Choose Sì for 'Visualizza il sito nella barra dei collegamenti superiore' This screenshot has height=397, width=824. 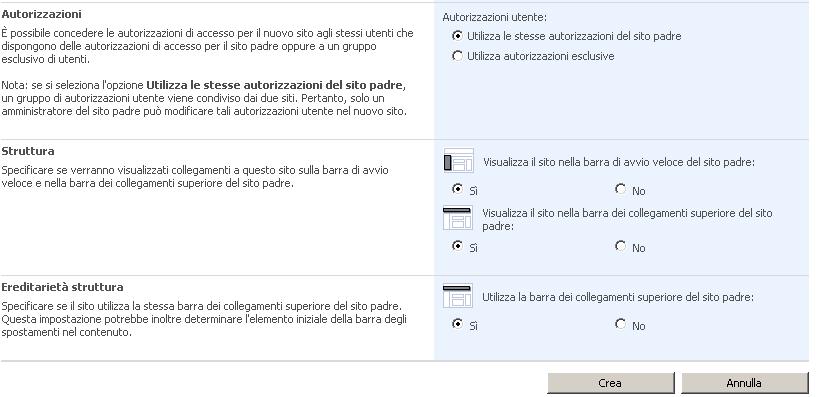457,245
